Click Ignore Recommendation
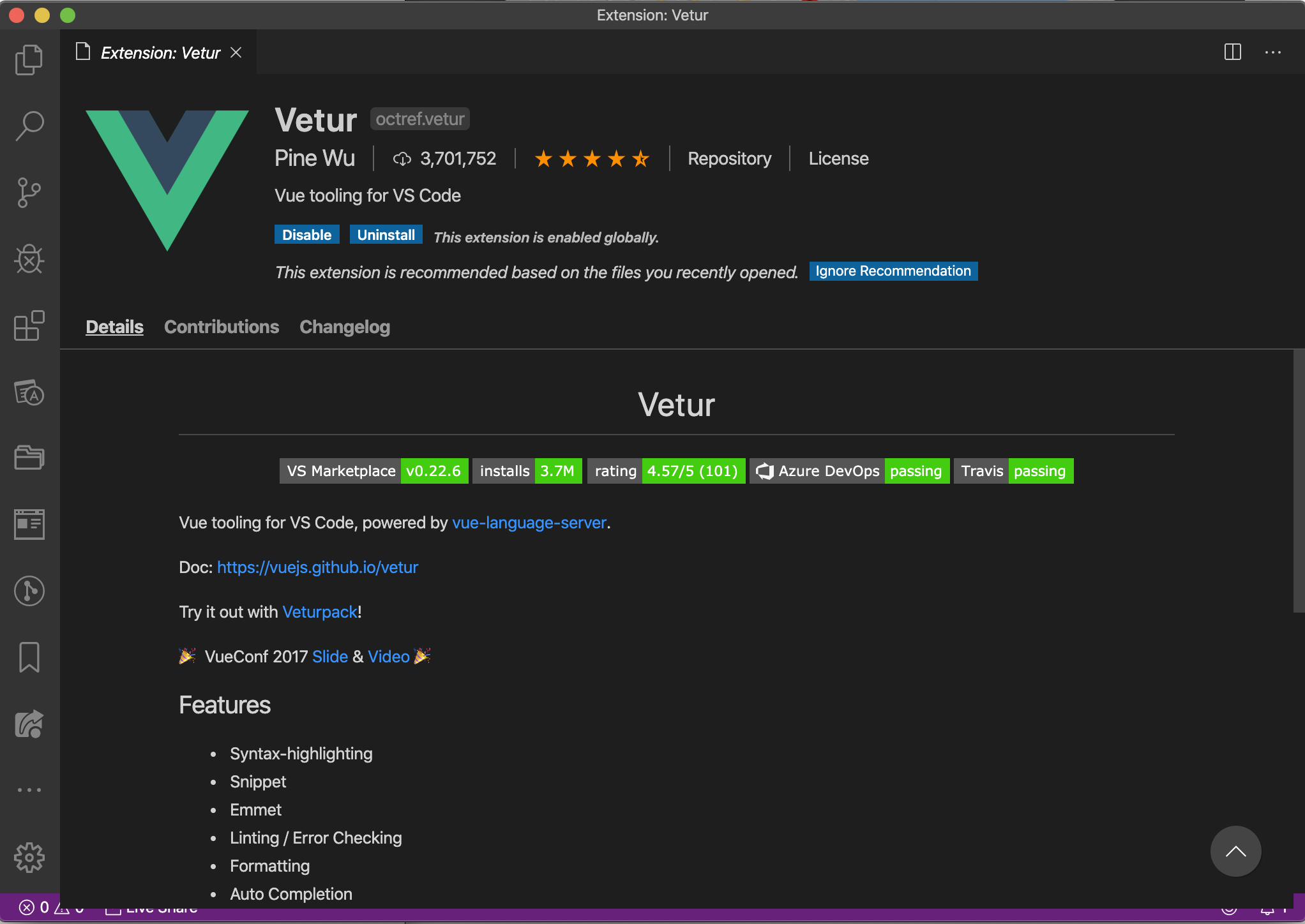This screenshot has height=924, width=1305. pos(893,271)
